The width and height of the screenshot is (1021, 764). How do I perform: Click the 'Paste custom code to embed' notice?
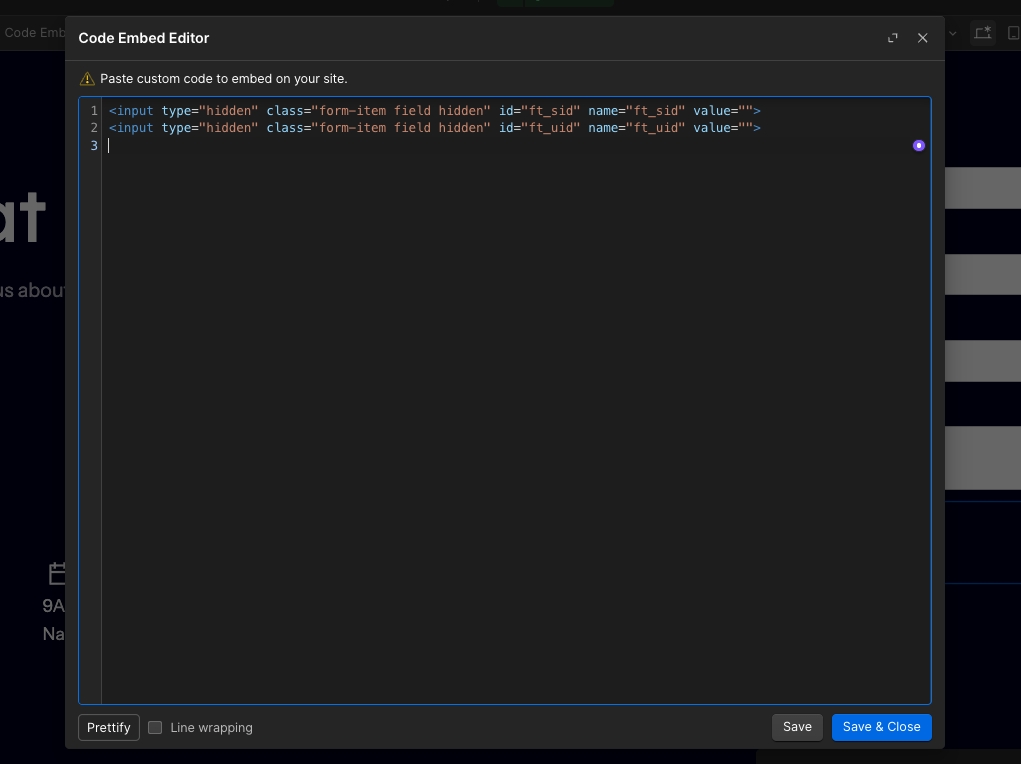coord(223,79)
